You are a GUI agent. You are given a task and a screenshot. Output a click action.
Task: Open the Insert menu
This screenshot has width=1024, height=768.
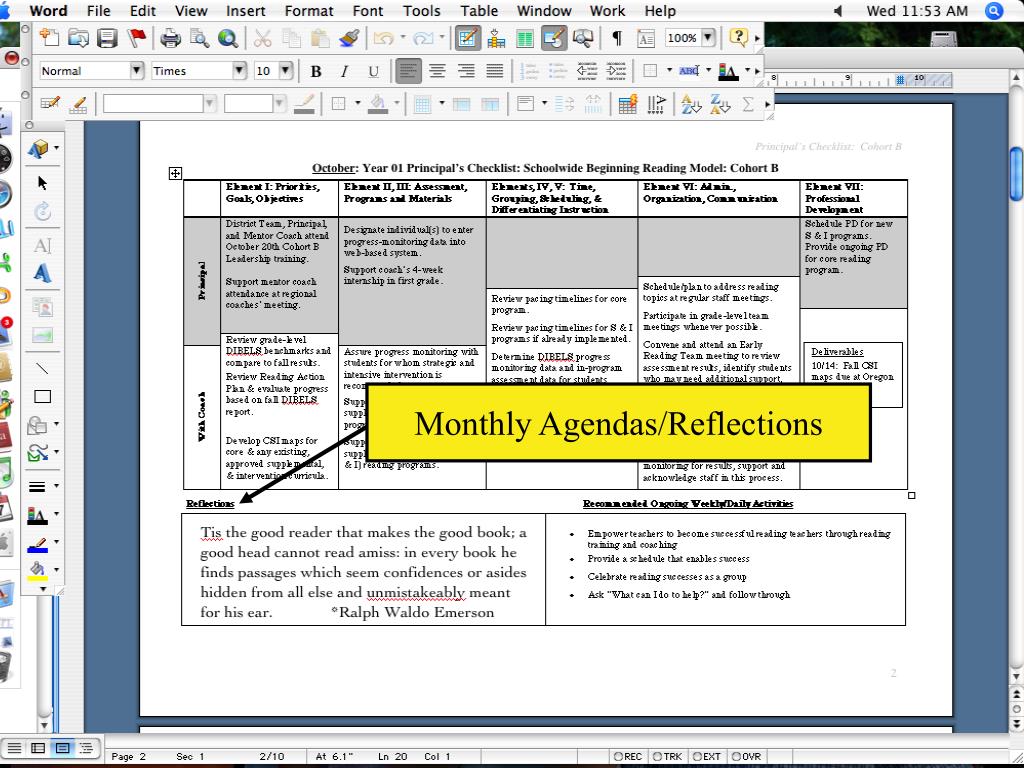point(246,11)
